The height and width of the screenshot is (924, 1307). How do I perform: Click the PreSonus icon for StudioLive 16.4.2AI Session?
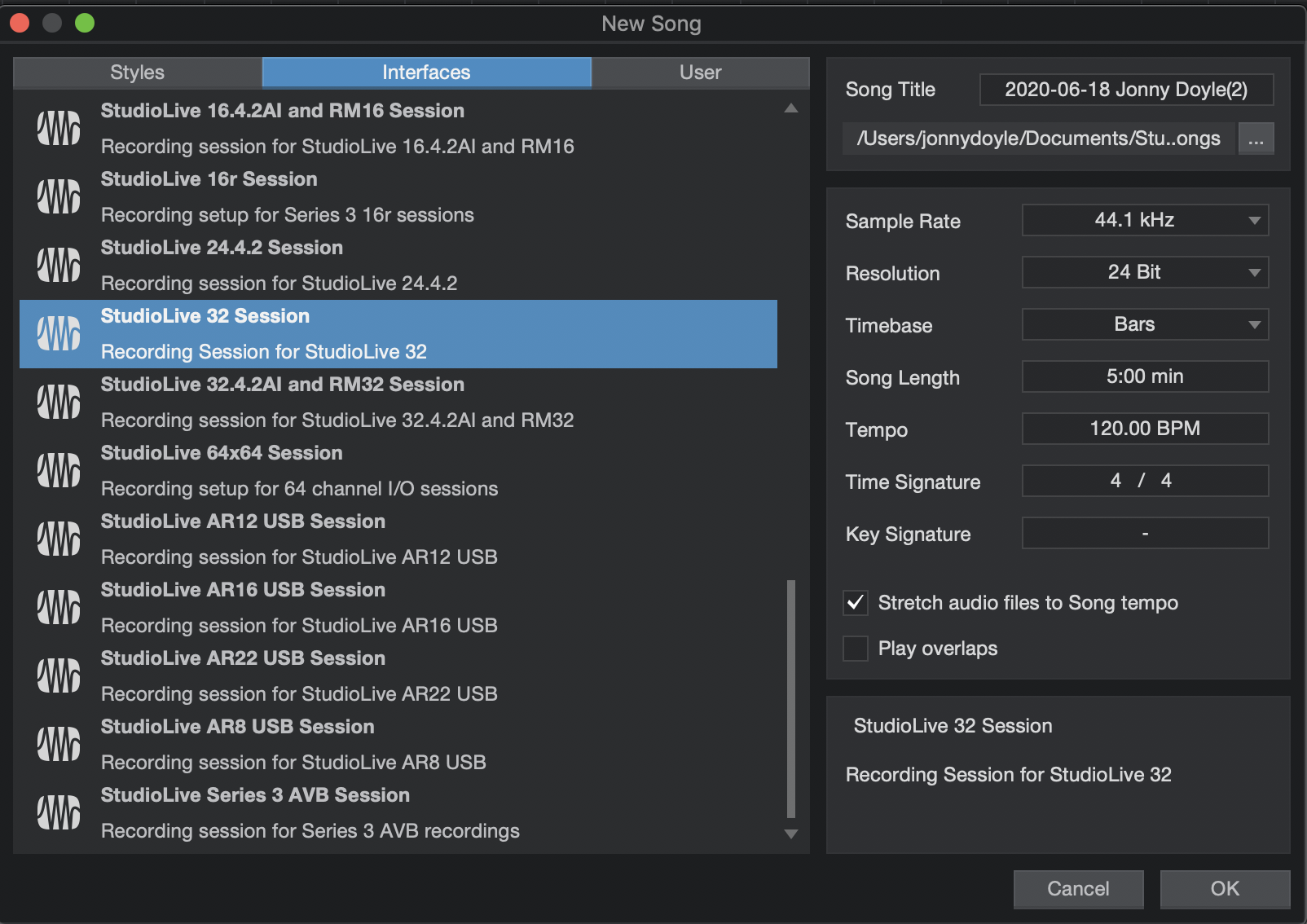(59, 129)
